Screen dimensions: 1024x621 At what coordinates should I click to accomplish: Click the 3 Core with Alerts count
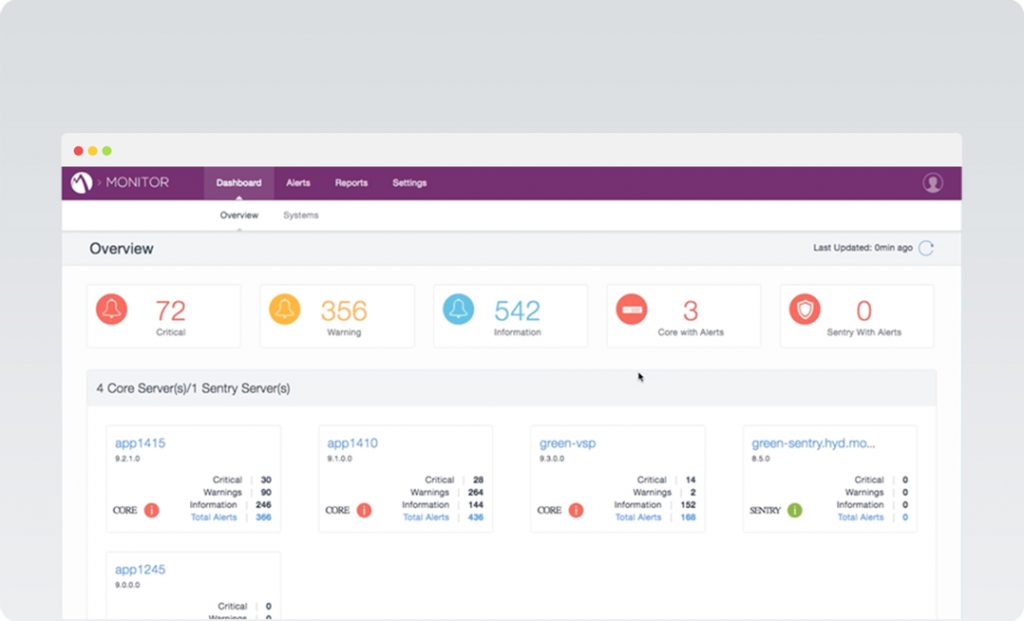[x=690, y=311]
